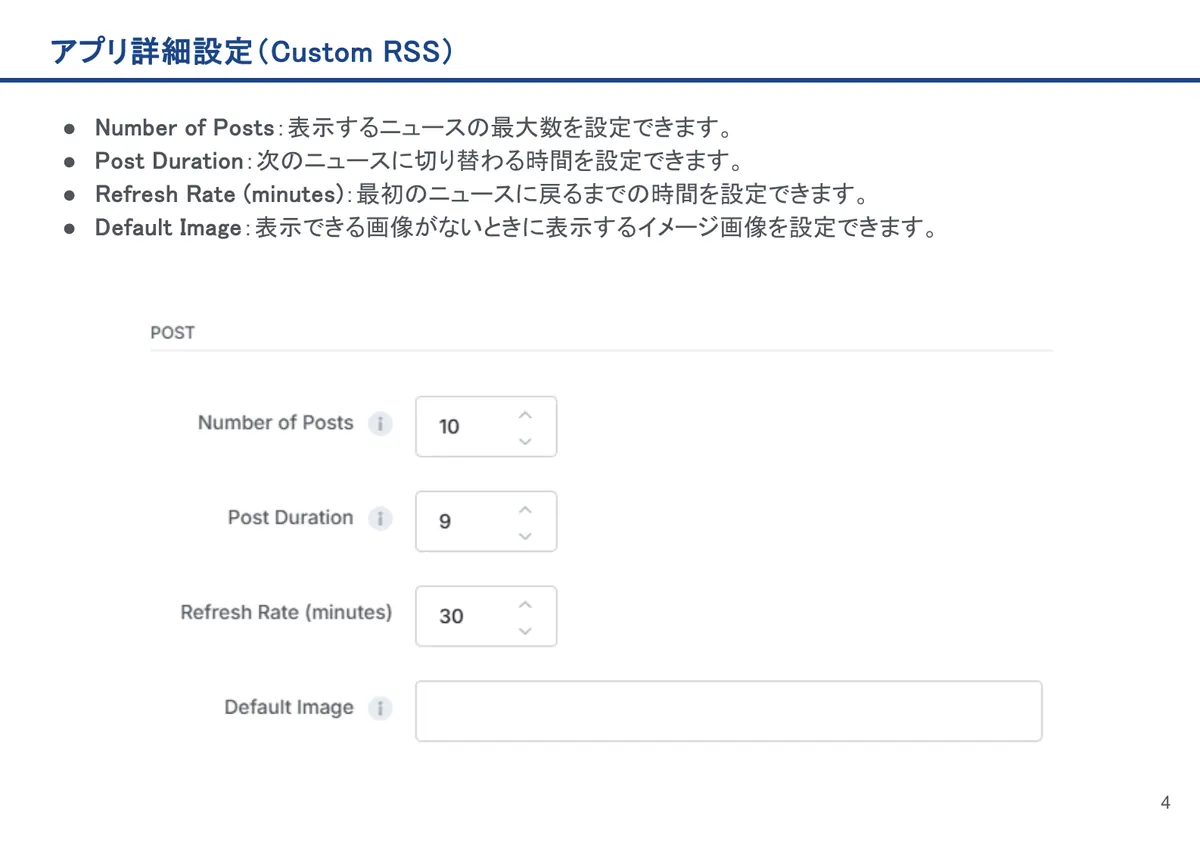Click the Refresh Rate (minutes) form label
Image resolution: width=1200 pixels, height=849 pixels.
coord(286,612)
